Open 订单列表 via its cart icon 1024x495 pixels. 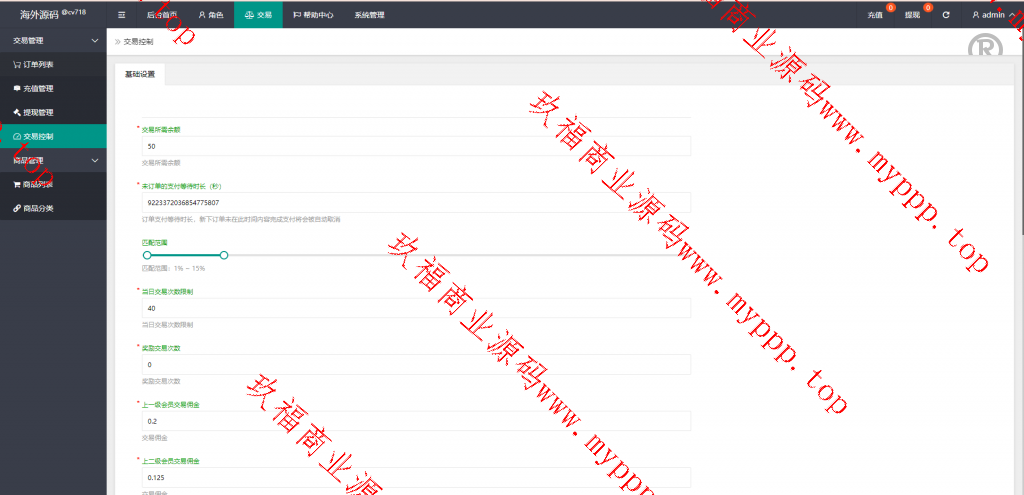click(16, 65)
